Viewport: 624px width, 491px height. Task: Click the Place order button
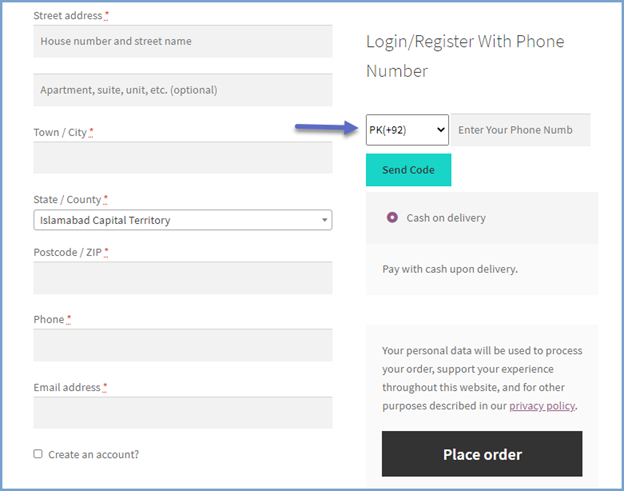tap(482, 454)
